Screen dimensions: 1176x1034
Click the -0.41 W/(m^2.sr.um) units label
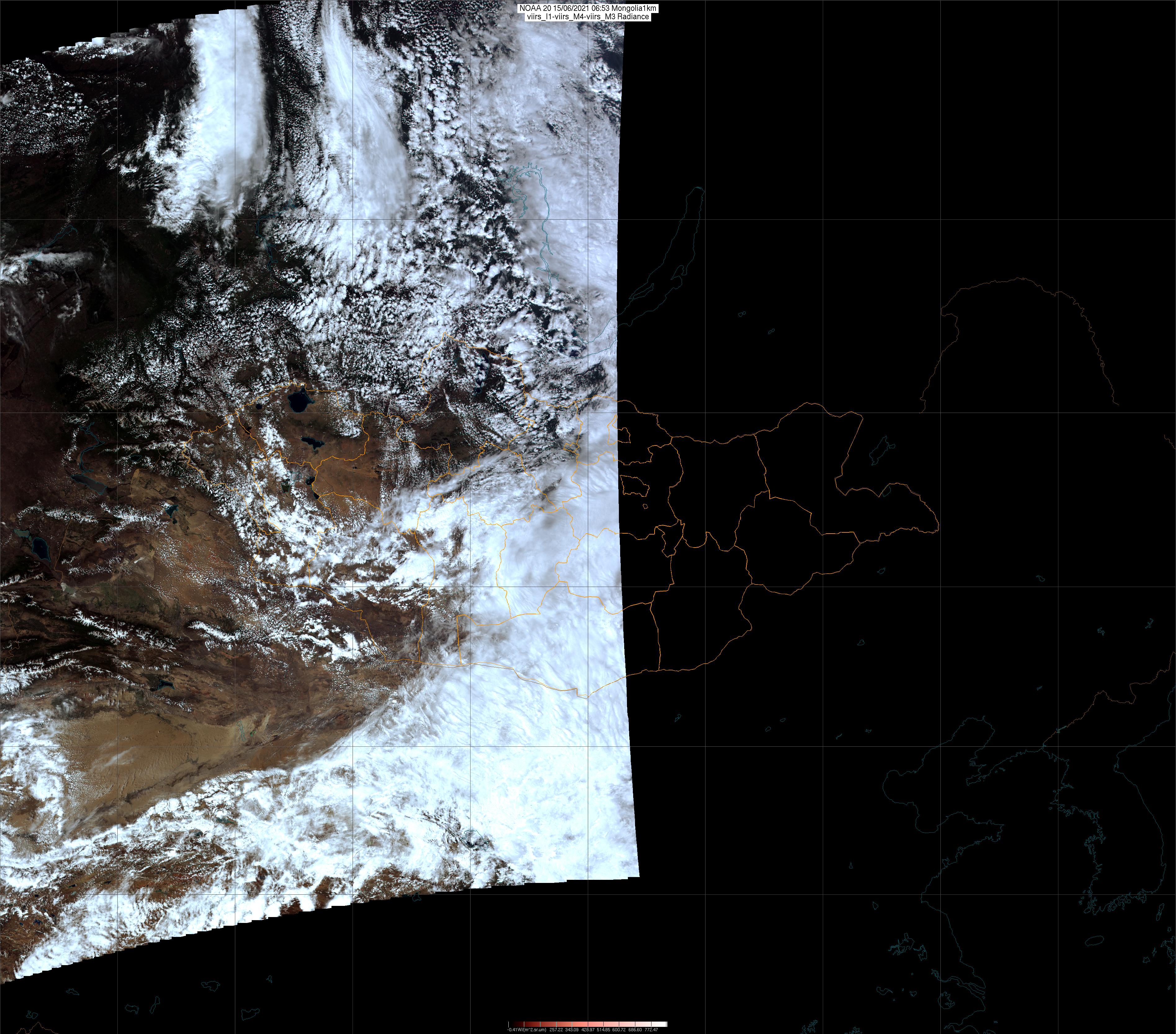[x=527, y=1030]
